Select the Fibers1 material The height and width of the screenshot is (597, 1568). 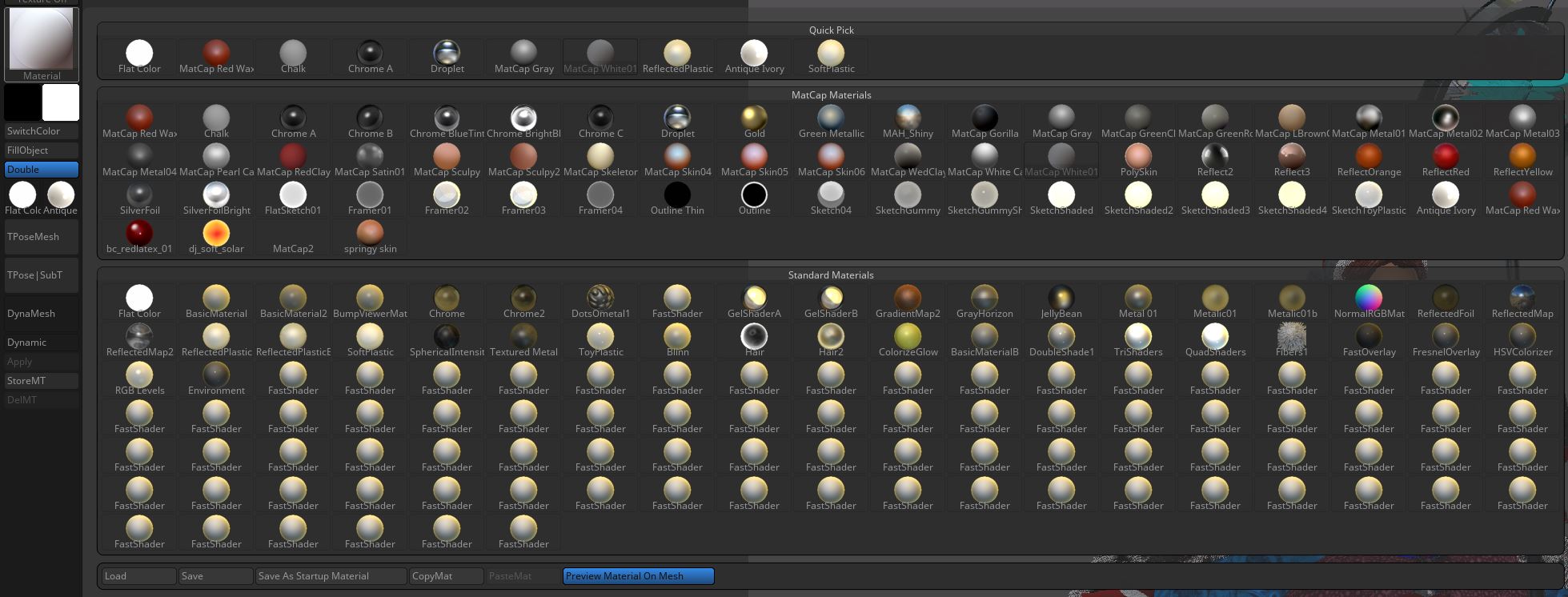pyautogui.click(x=1292, y=340)
